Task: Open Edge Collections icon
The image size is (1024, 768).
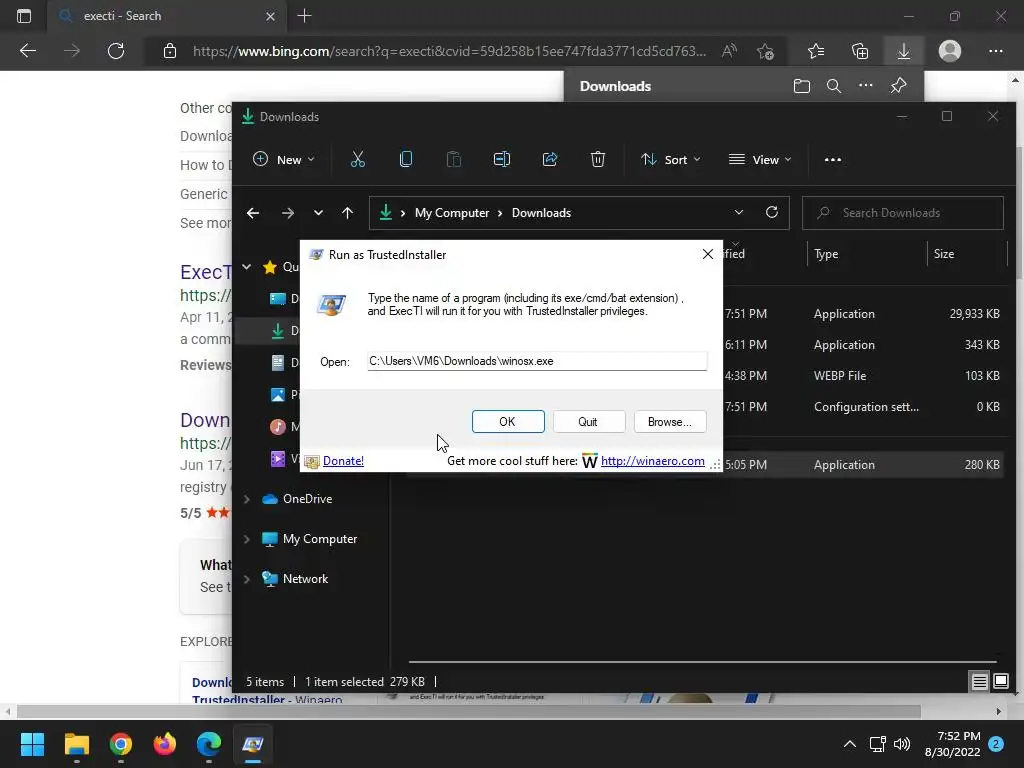Action: 860,51
